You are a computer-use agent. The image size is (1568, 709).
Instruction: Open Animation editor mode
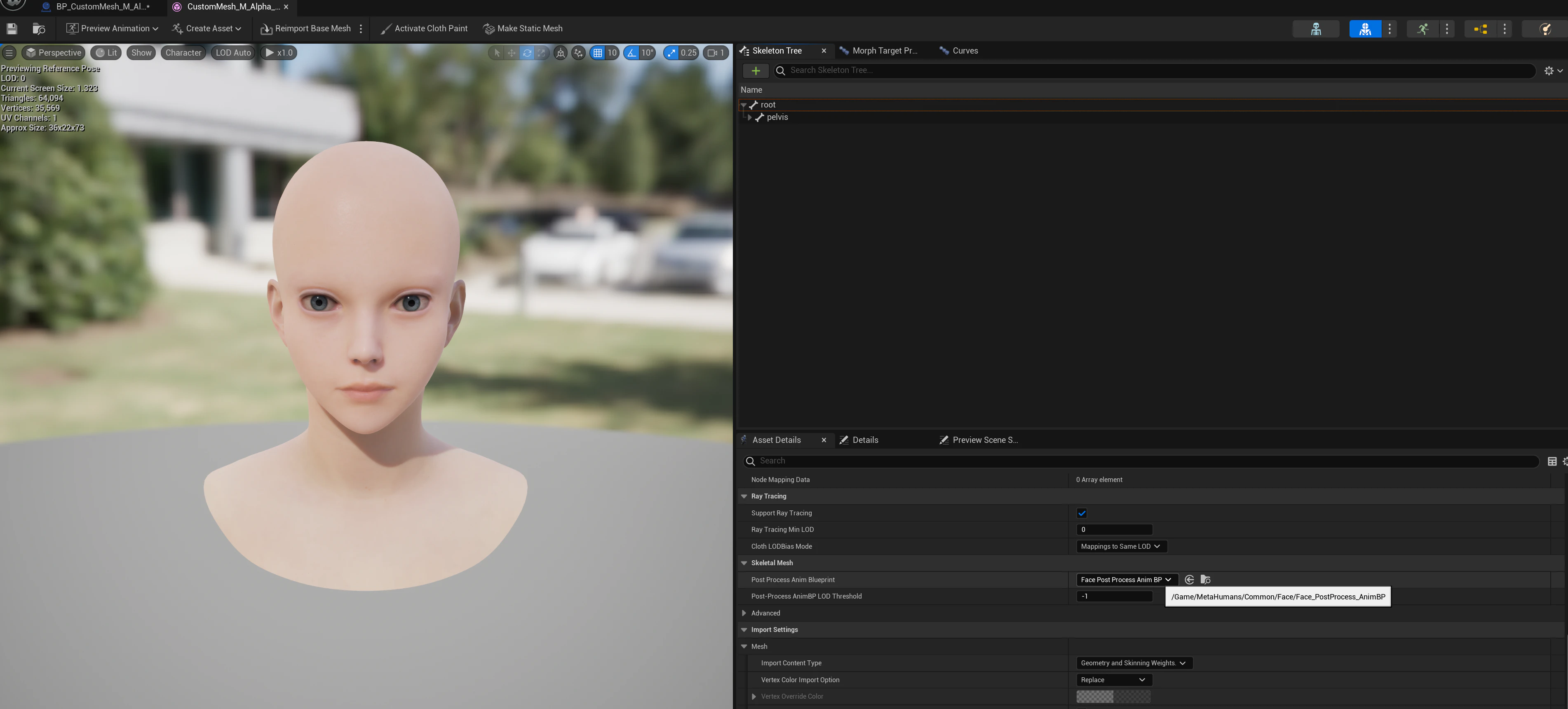point(1423,28)
